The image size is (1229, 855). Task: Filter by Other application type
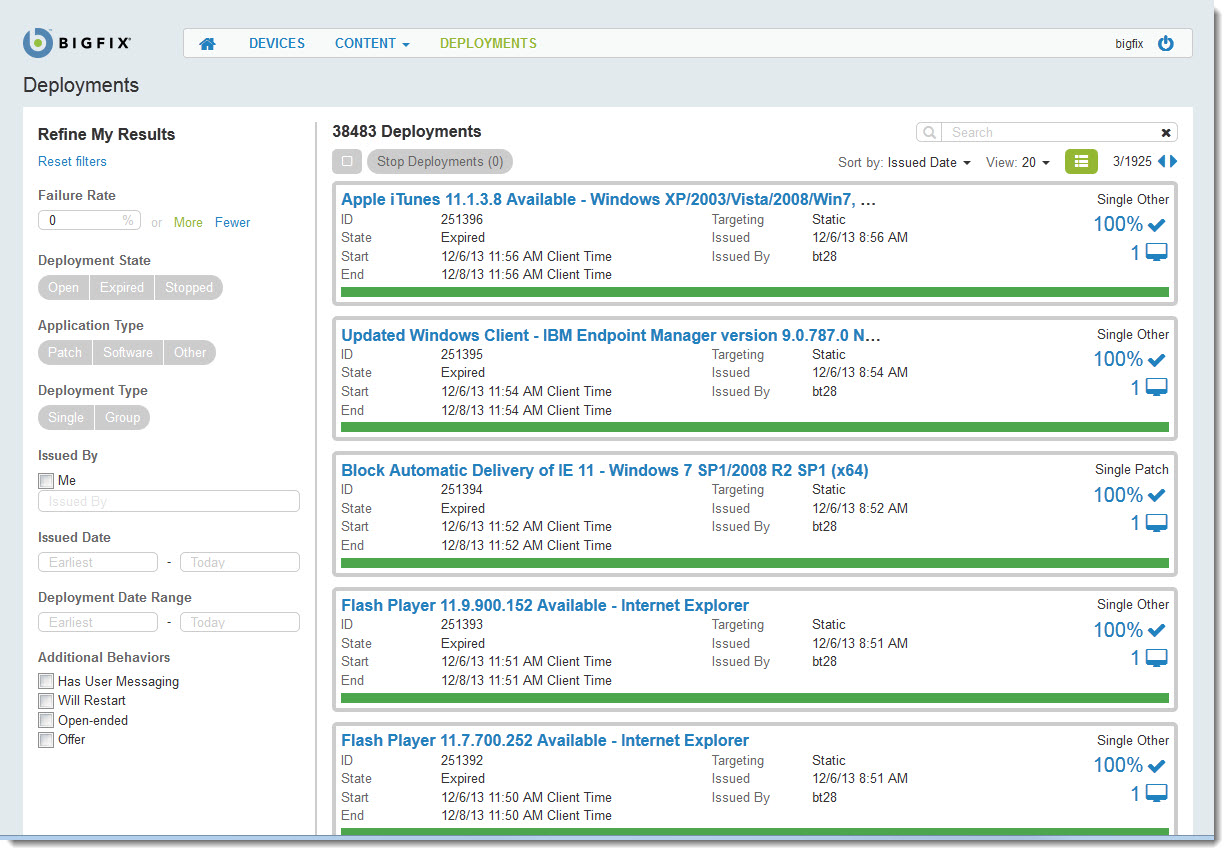[x=190, y=353]
